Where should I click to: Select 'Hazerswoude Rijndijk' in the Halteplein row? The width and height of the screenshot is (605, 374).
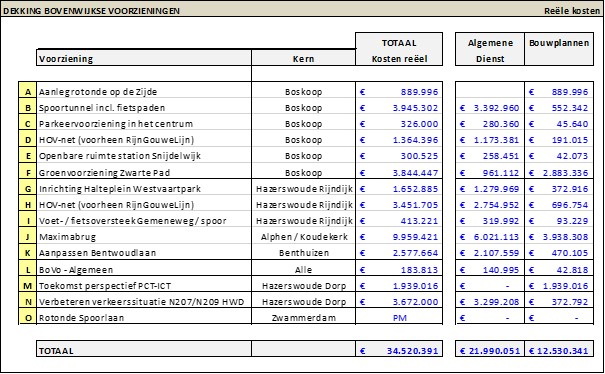tap(304, 189)
